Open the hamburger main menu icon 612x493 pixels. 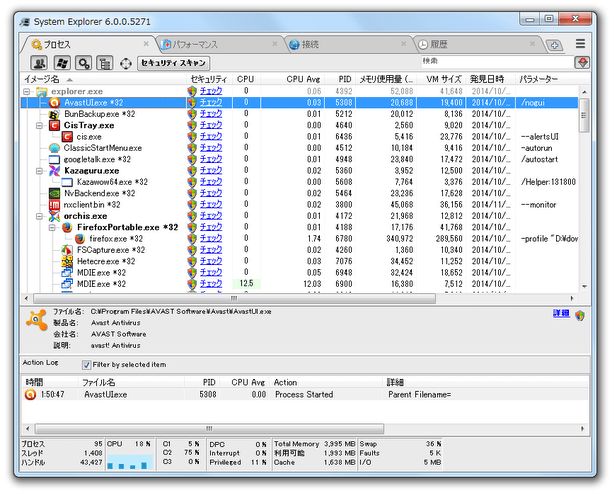pos(580,44)
